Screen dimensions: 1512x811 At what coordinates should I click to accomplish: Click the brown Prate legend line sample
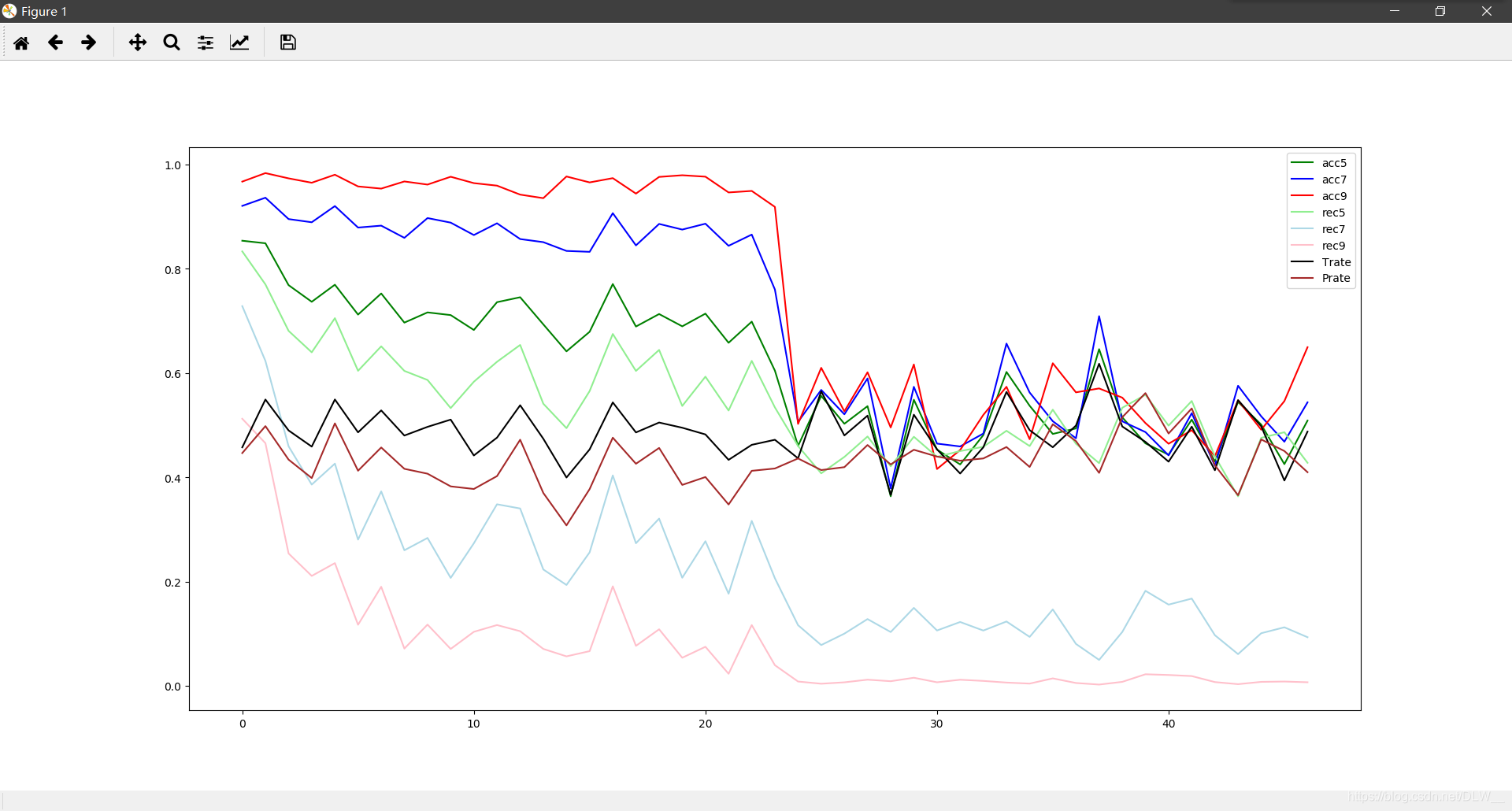[x=1303, y=278]
